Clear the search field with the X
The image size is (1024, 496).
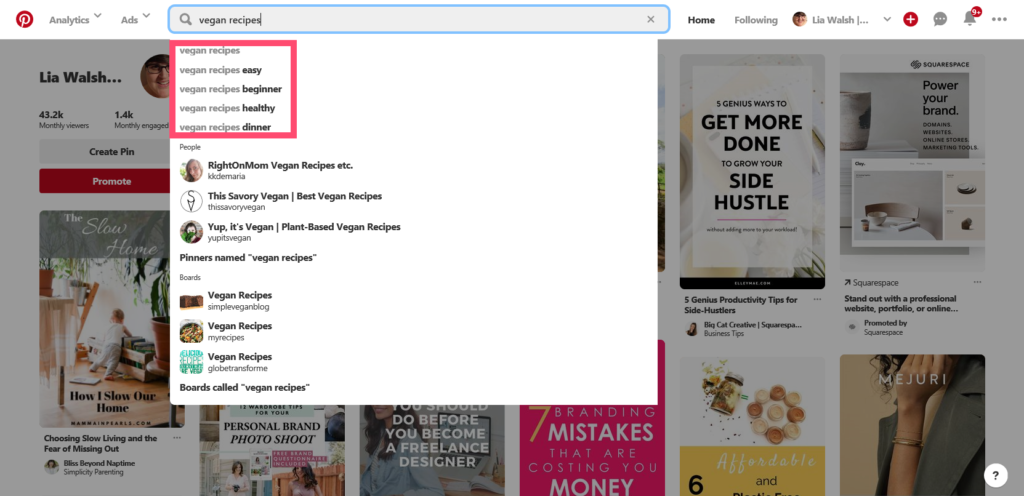[x=650, y=20]
